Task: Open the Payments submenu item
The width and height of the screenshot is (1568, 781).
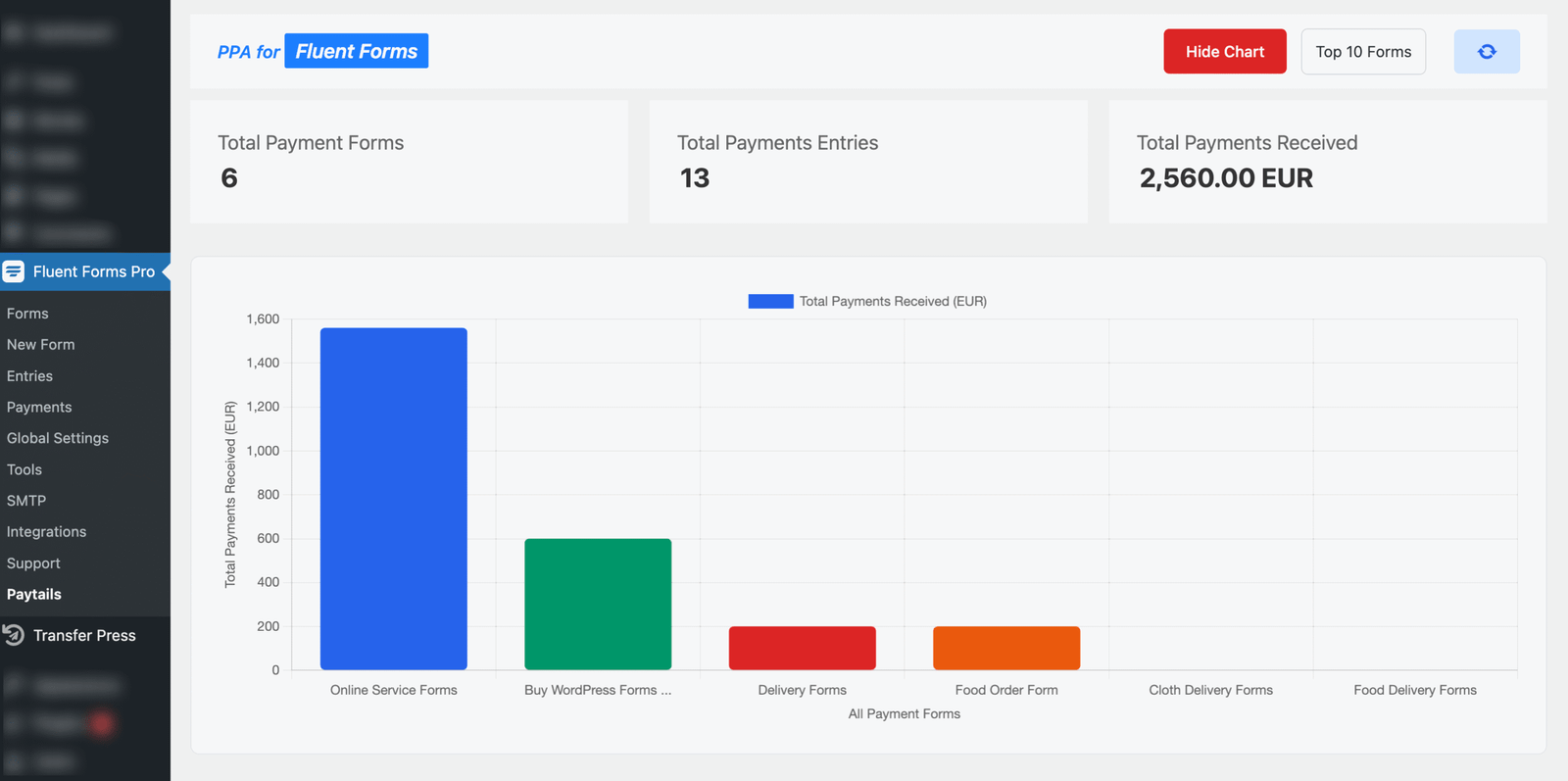Action: tap(39, 408)
